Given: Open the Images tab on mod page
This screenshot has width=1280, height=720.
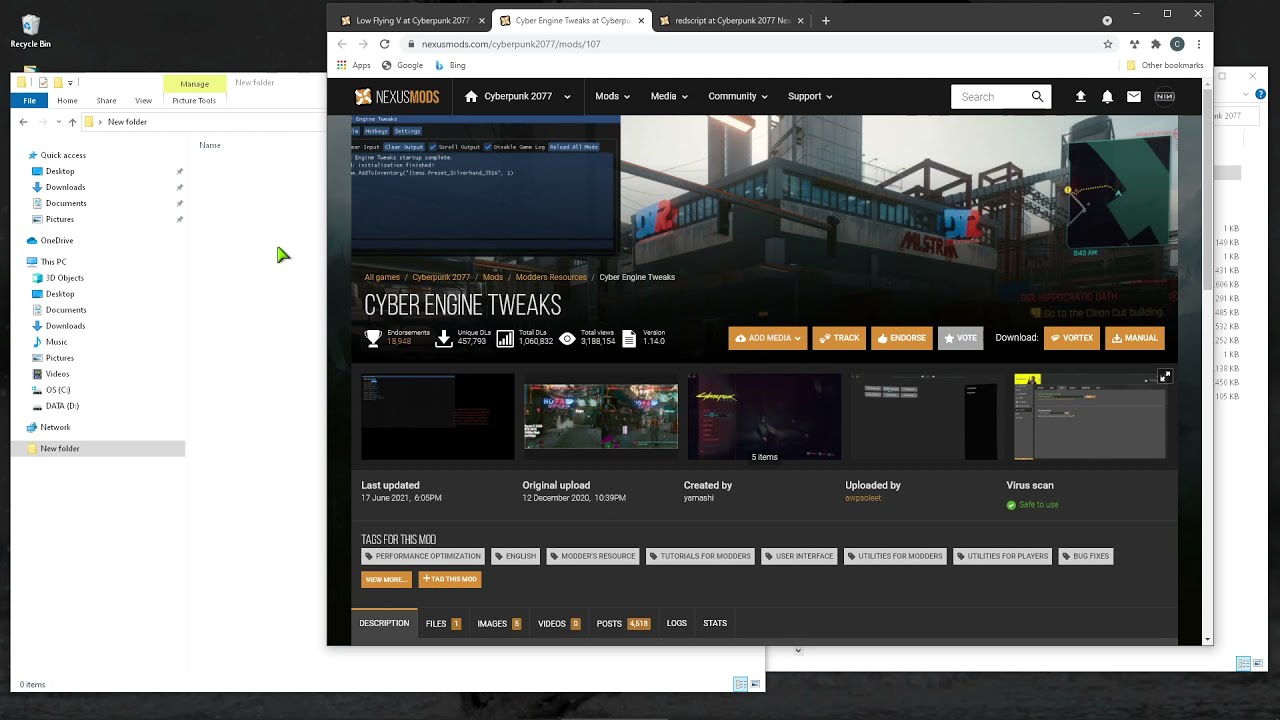Looking at the screenshot, I should [499, 623].
